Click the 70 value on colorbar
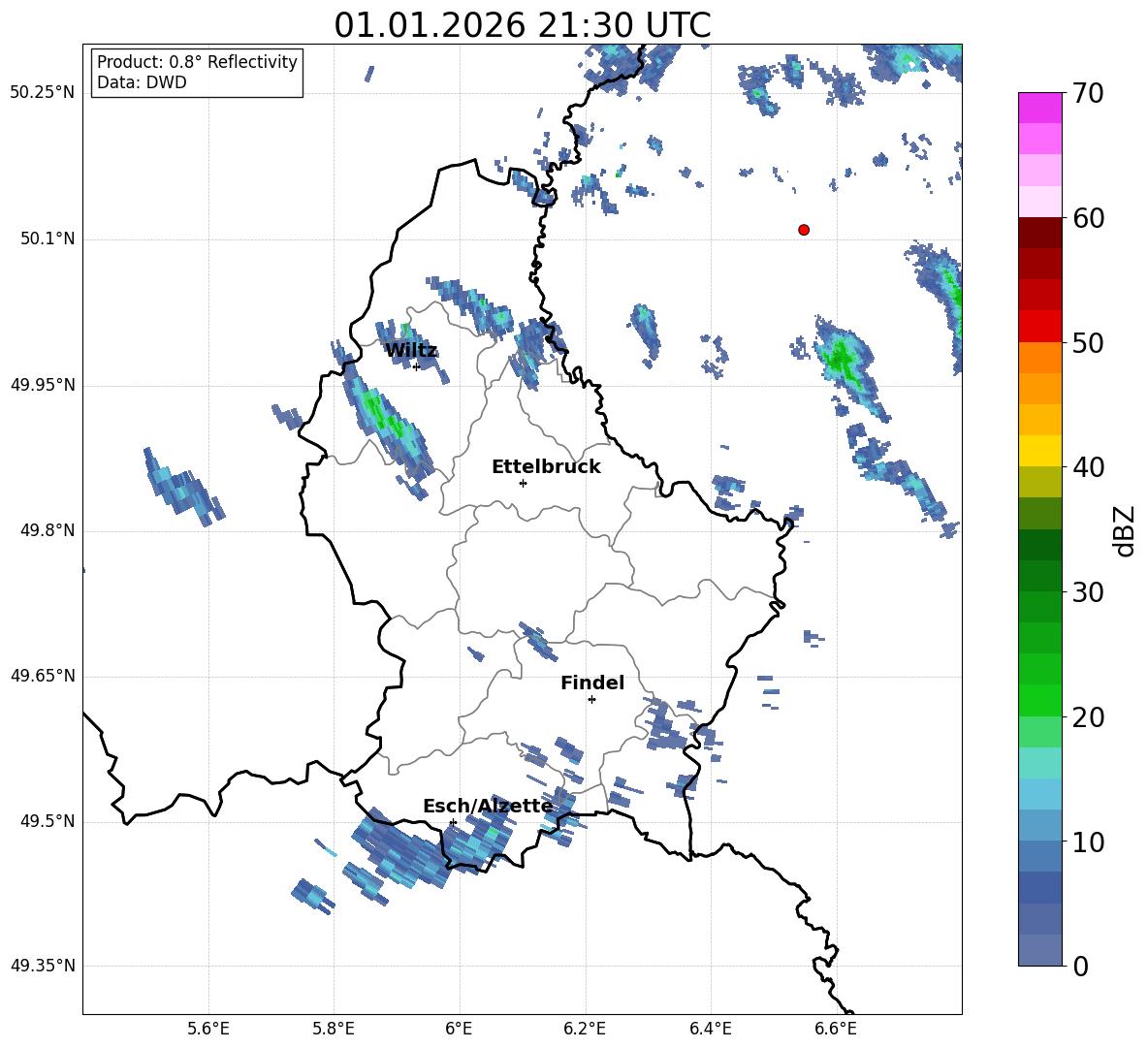The width and height of the screenshot is (1148, 1048). coord(1087,94)
